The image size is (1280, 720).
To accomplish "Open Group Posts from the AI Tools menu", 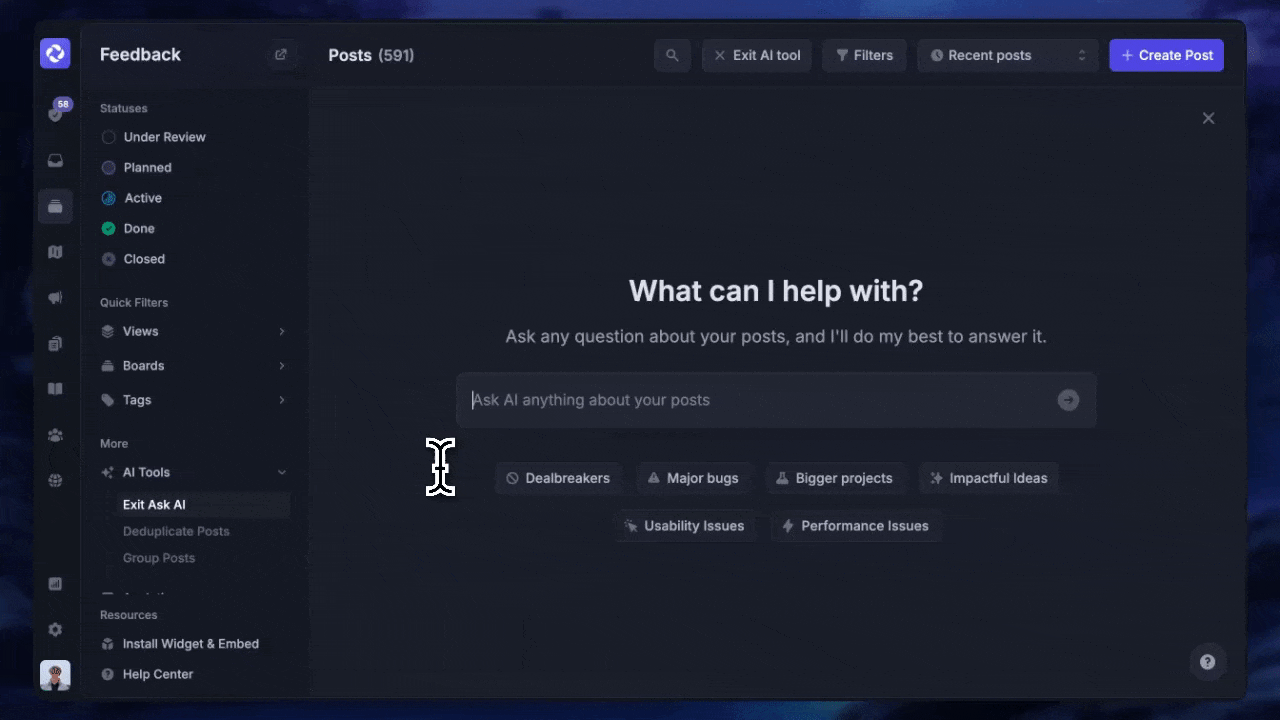I will (x=159, y=557).
